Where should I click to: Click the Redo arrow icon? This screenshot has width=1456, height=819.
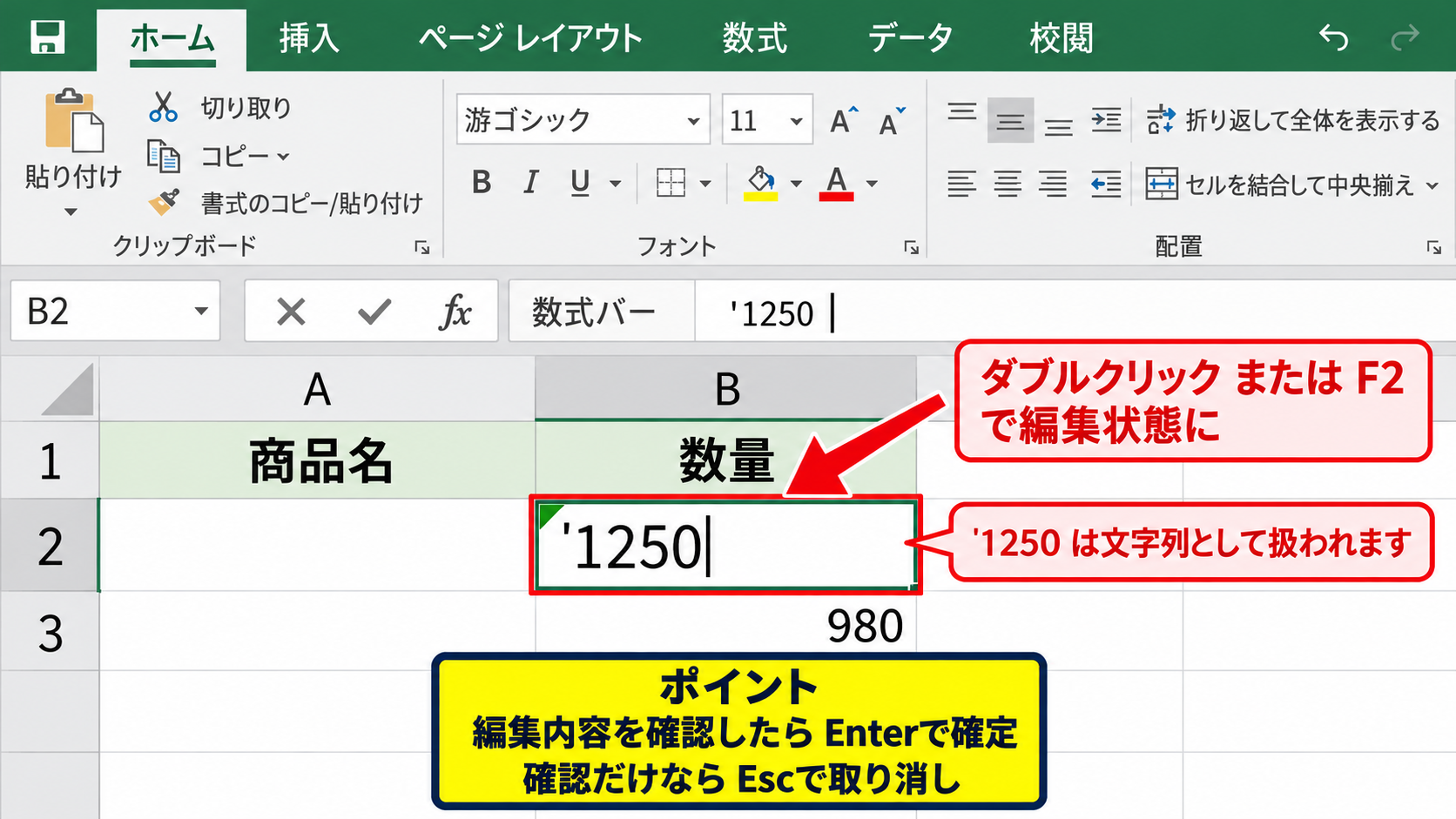(x=1405, y=37)
